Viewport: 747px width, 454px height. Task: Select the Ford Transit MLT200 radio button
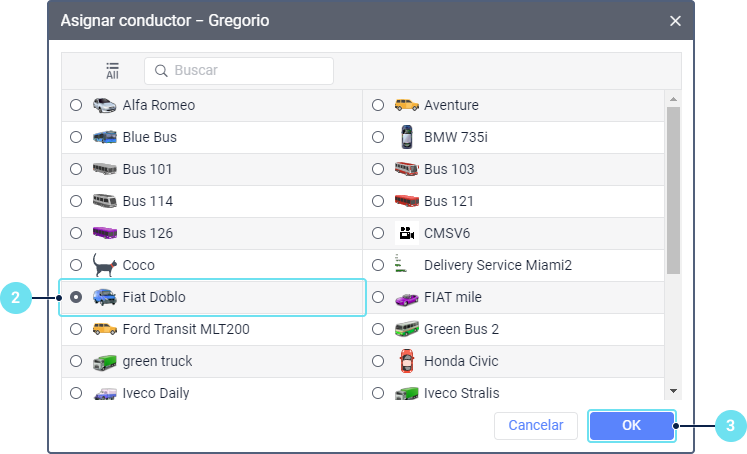tap(76, 329)
